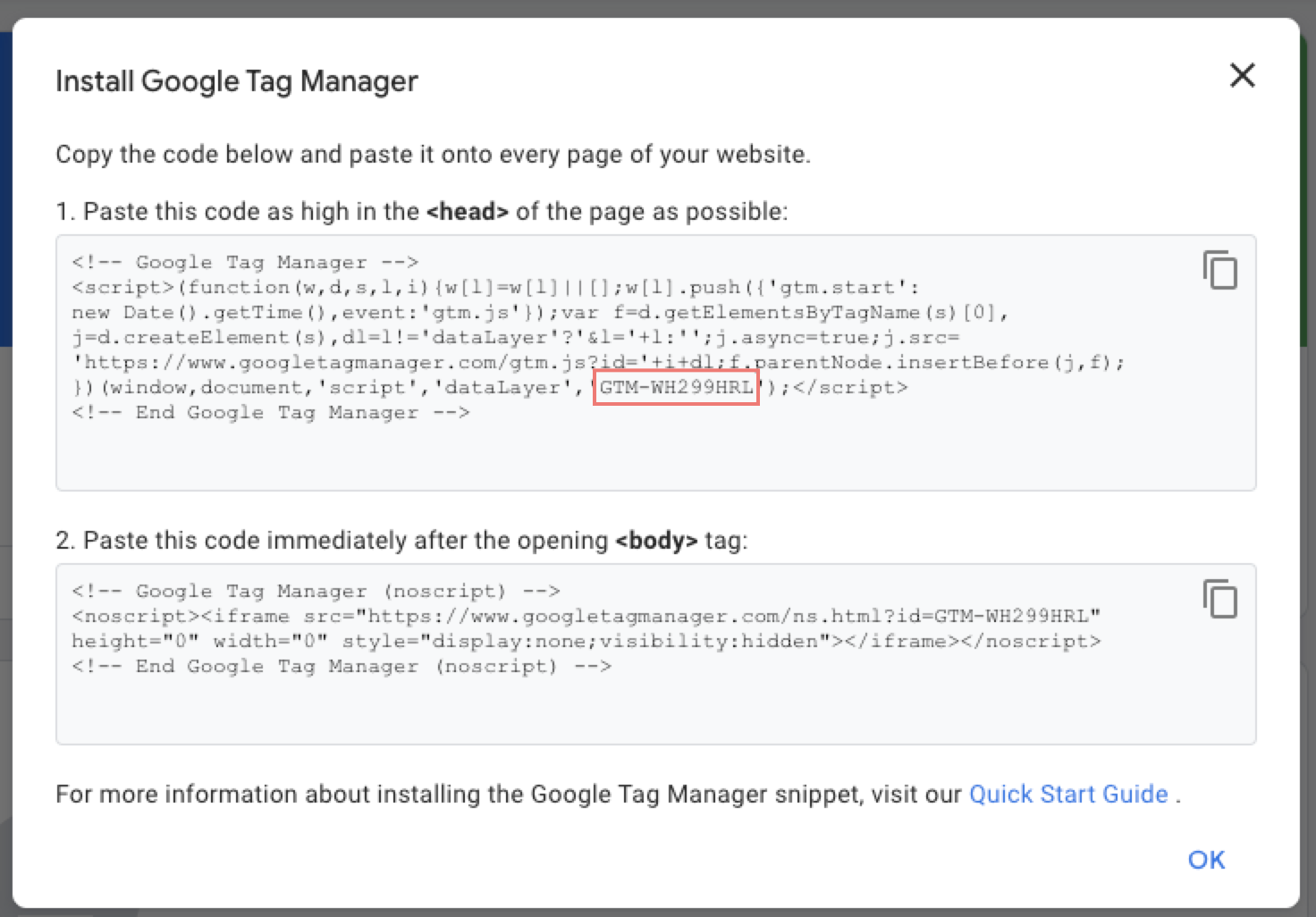Select the googletagmanager.com gtm.js URL
Viewport: 1316px width, 917px height.
point(349,362)
